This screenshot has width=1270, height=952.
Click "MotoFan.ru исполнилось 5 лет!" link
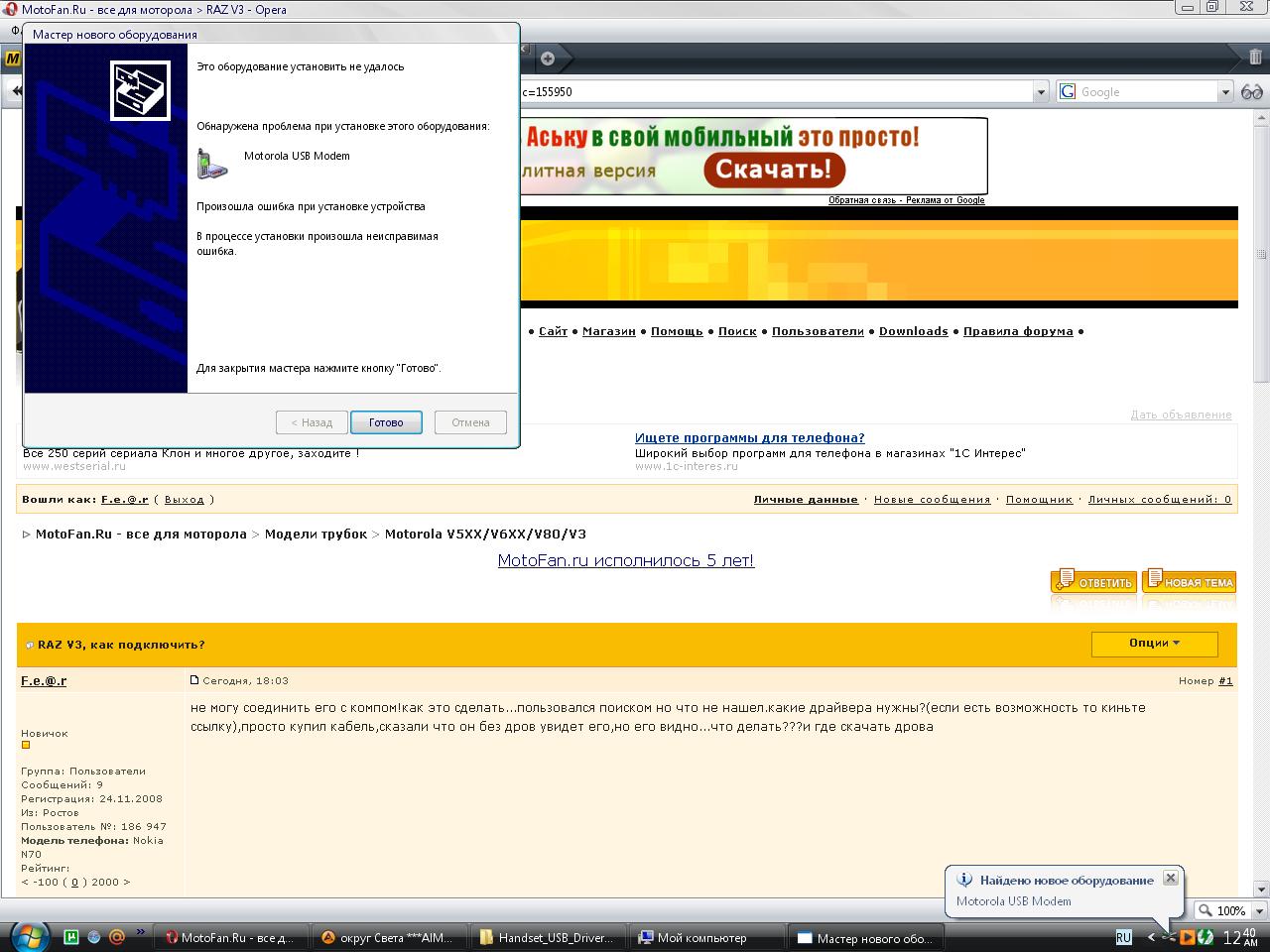pyautogui.click(x=626, y=560)
